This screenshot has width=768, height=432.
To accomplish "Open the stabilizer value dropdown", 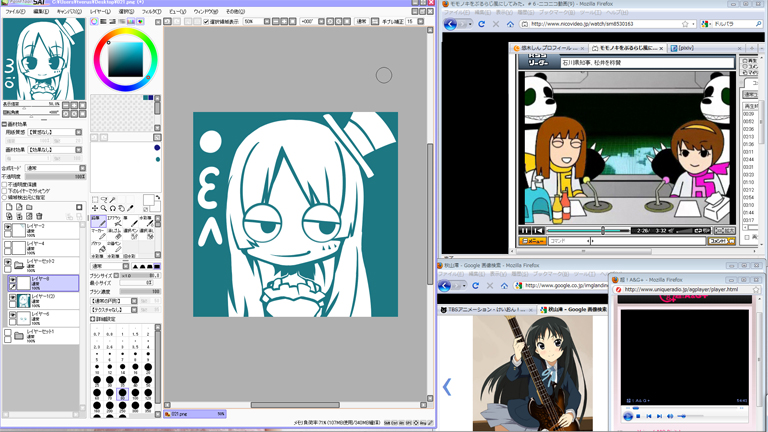I will coord(420,22).
